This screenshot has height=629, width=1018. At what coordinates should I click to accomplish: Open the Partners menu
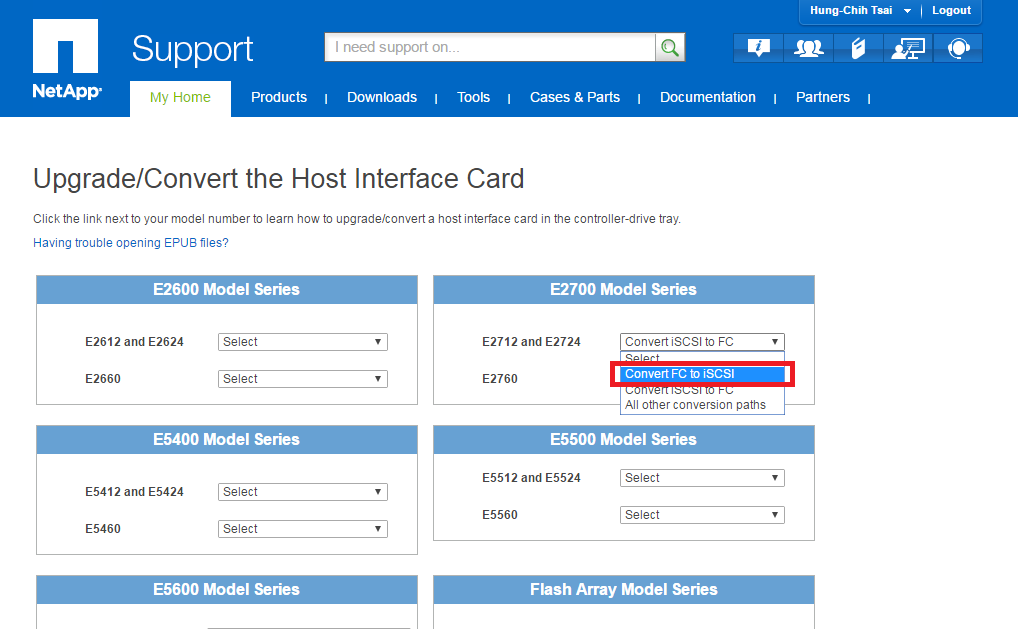pos(823,97)
